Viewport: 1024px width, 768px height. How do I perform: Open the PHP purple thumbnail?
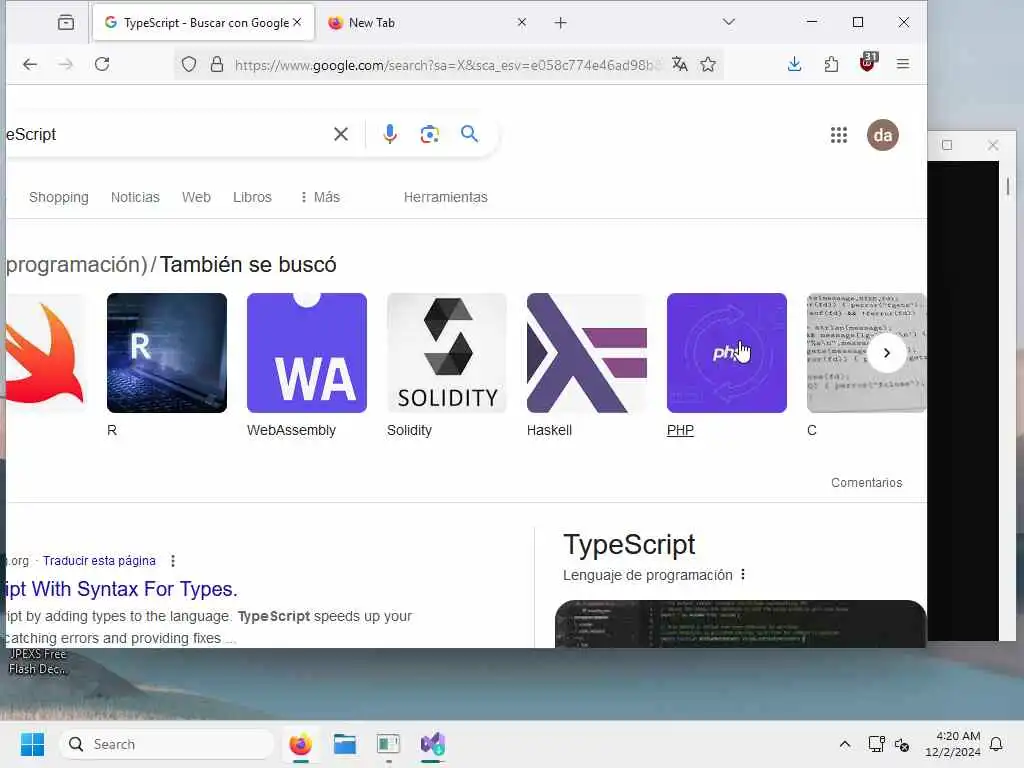pyautogui.click(x=727, y=353)
